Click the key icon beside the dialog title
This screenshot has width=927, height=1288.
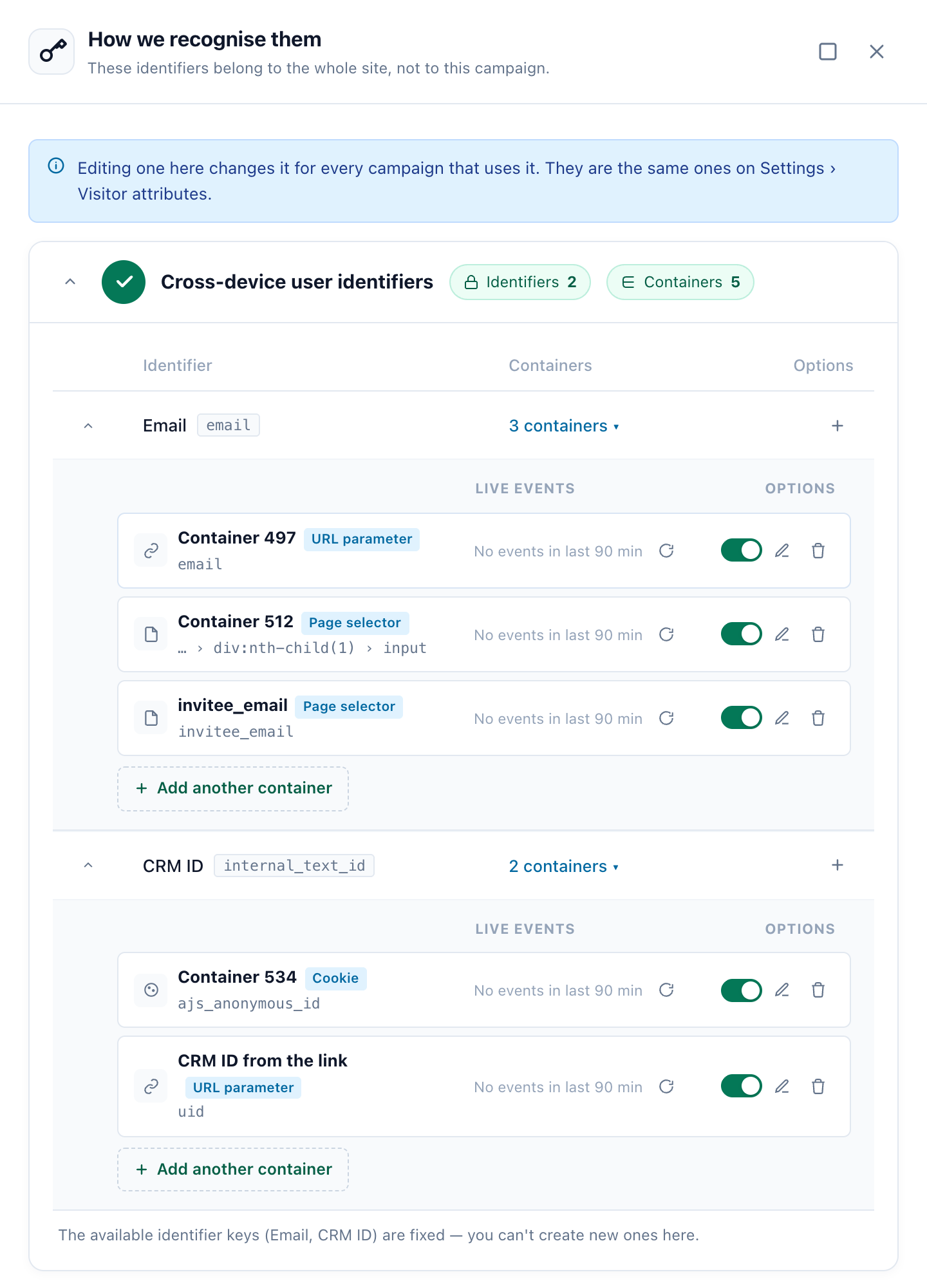click(52, 52)
